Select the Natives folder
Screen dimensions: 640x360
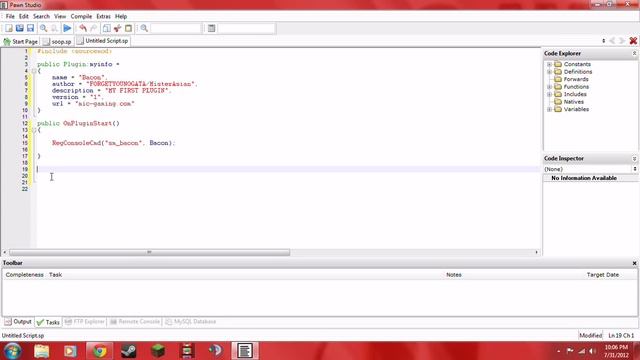click(x=569, y=102)
